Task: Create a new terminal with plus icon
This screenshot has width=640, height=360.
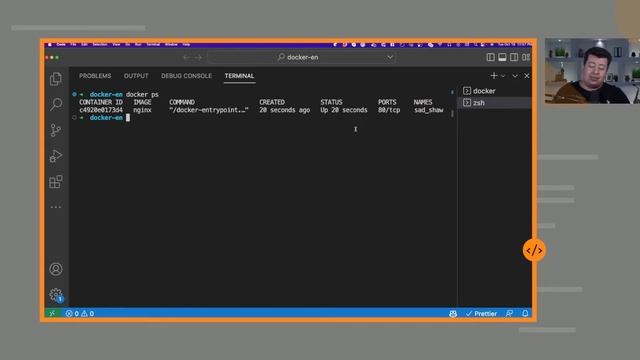Action: click(494, 76)
